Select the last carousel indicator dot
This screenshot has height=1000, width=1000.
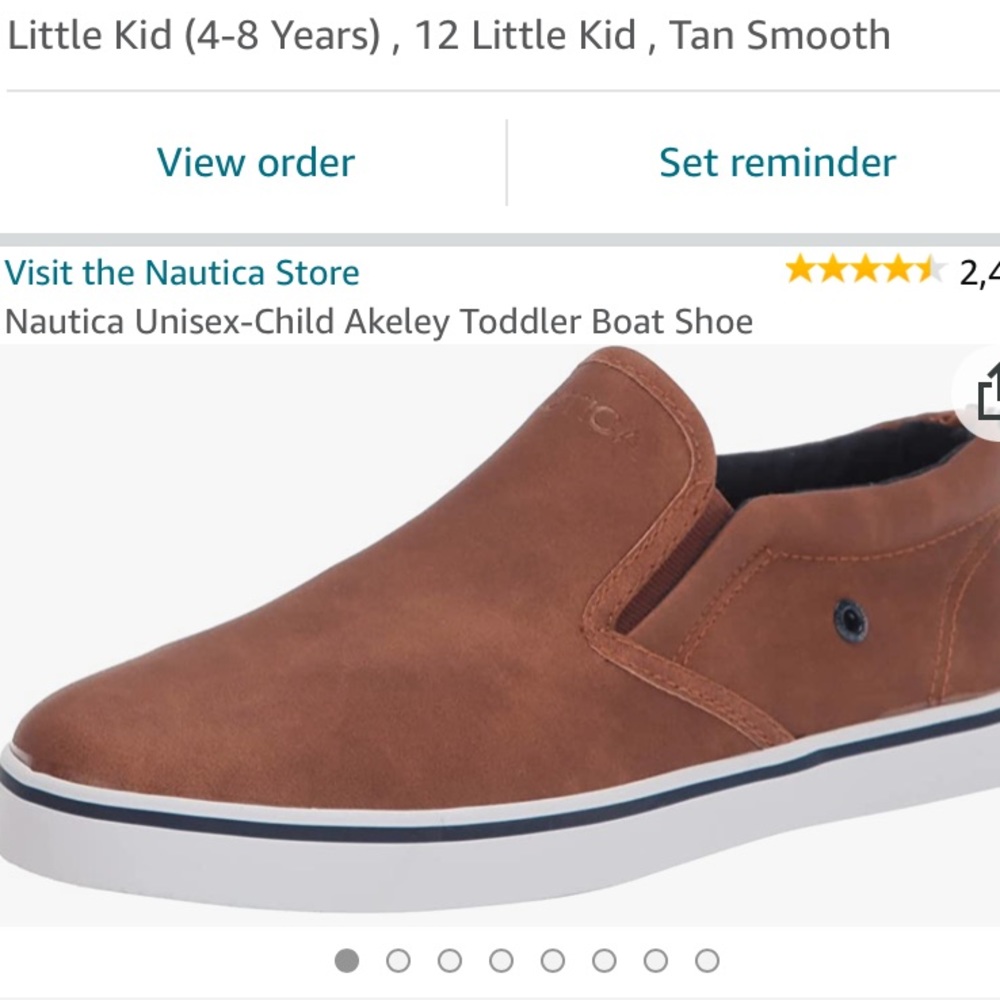pos(704,958)
